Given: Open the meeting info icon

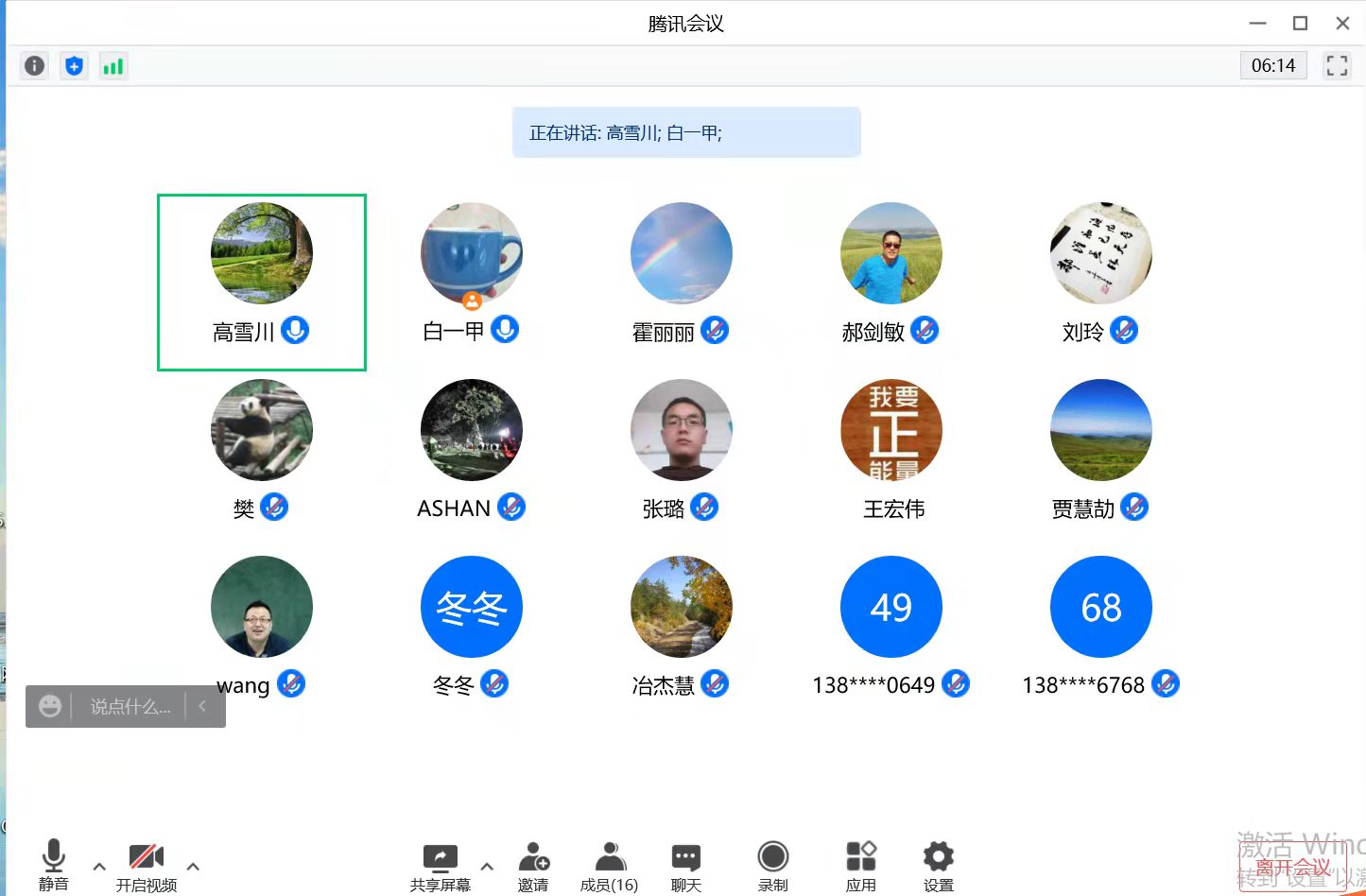Looking at the screenshot, I should tap(35, 66).
